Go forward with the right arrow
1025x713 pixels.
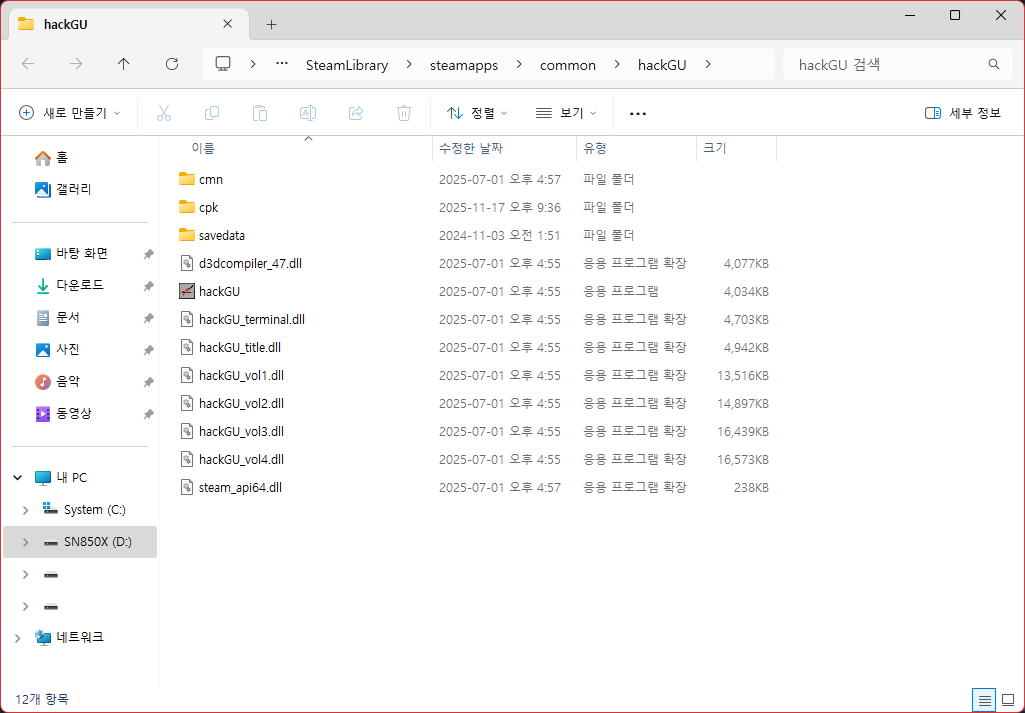coord(76,63)
